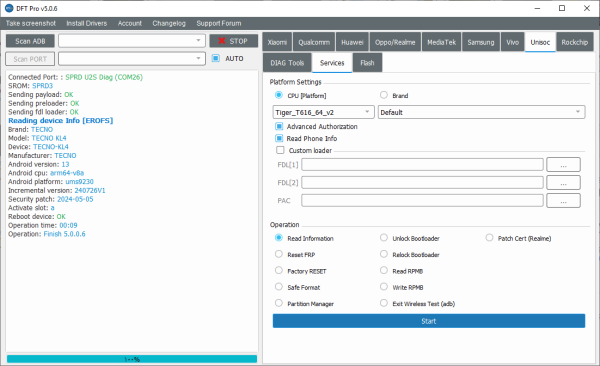Select Write RPMB operation
Screen dimensions: 600x366
click(x=384, y=286)
